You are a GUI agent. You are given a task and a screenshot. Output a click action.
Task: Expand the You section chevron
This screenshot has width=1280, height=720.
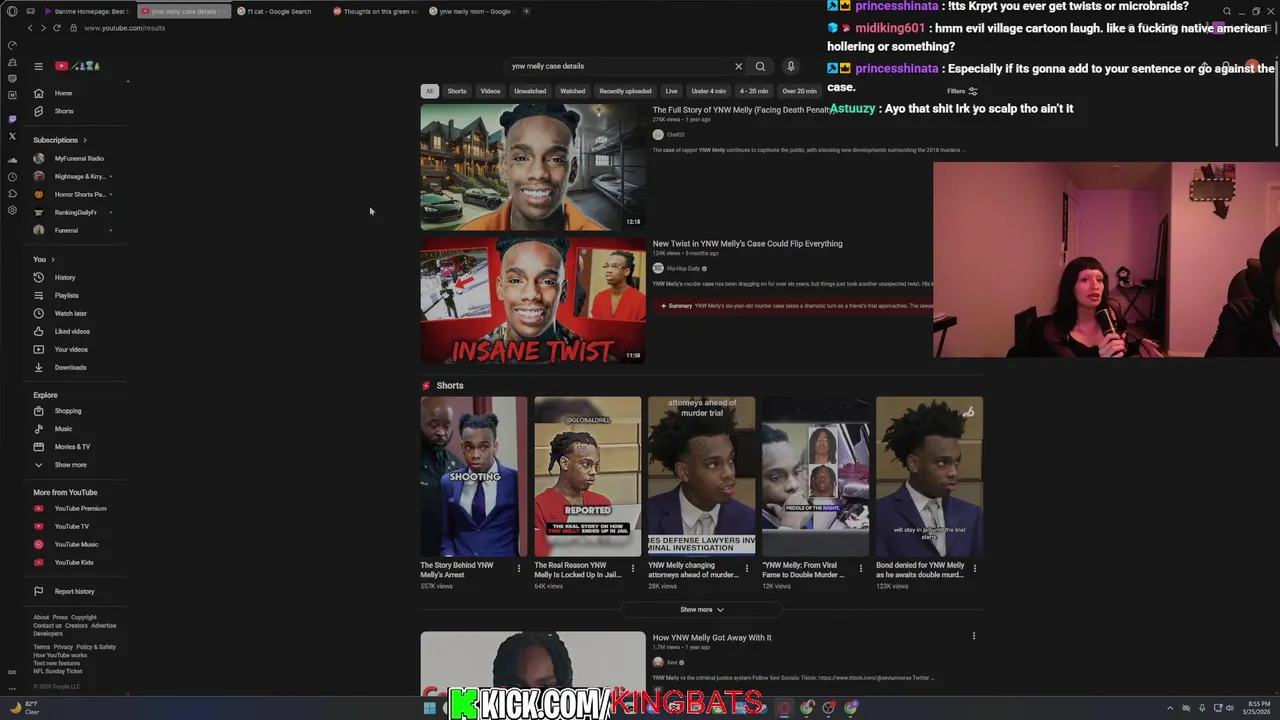pos(53,259)
